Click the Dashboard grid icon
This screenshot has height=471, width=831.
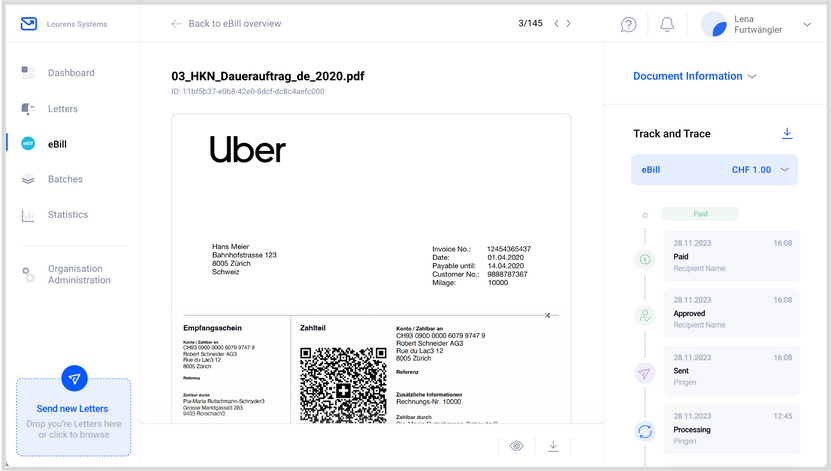[28, 73]
